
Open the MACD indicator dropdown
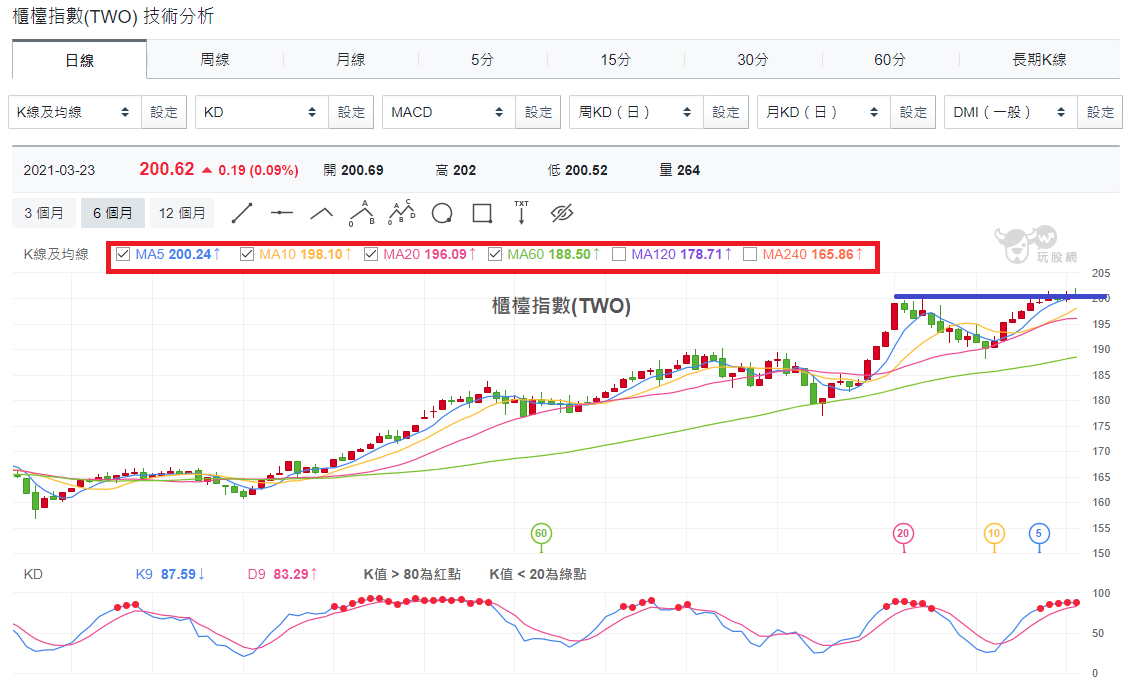point(449,112)
